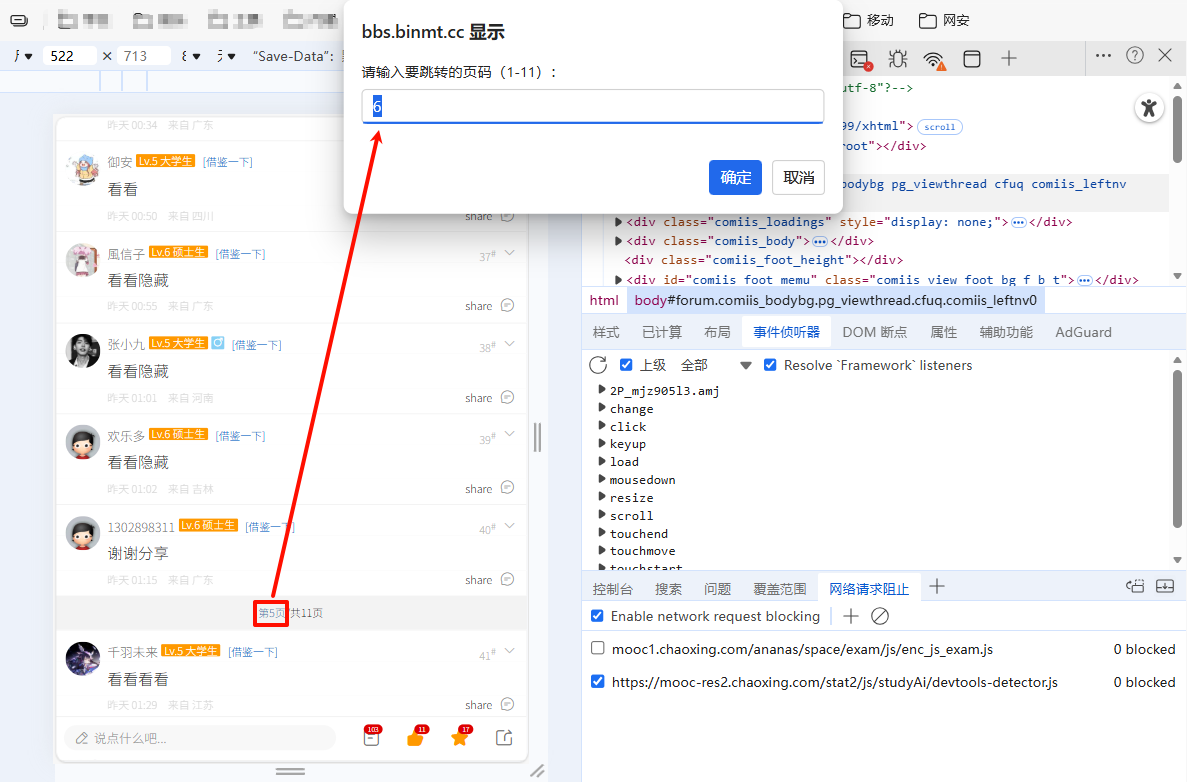This screenshot has height=782, width=1187.
Task: Click the event listeners panel scrollbar
Action: click(x=1177, y=450)
